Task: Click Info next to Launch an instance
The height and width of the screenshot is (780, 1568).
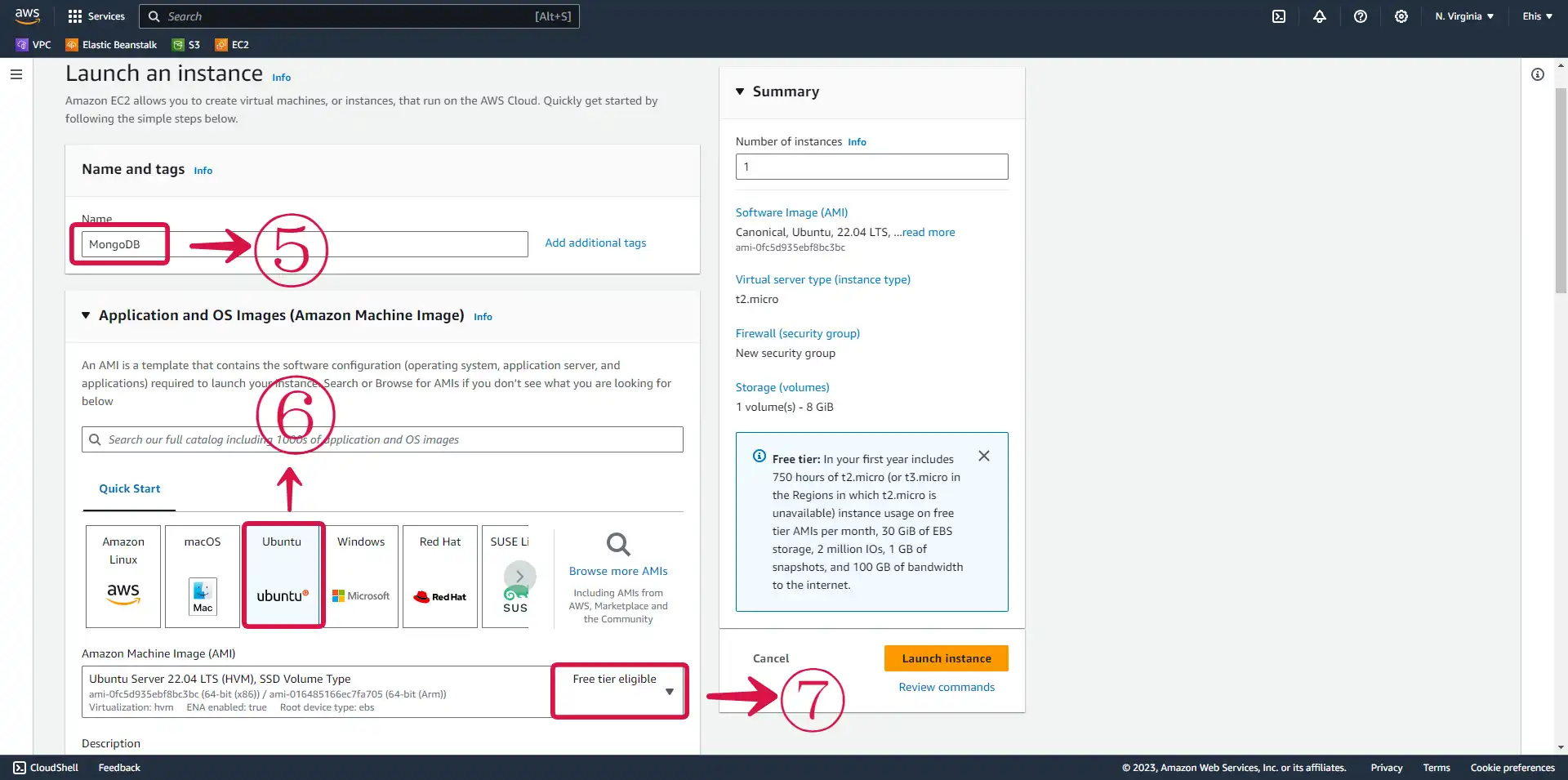Action: (x=281, y=78)
